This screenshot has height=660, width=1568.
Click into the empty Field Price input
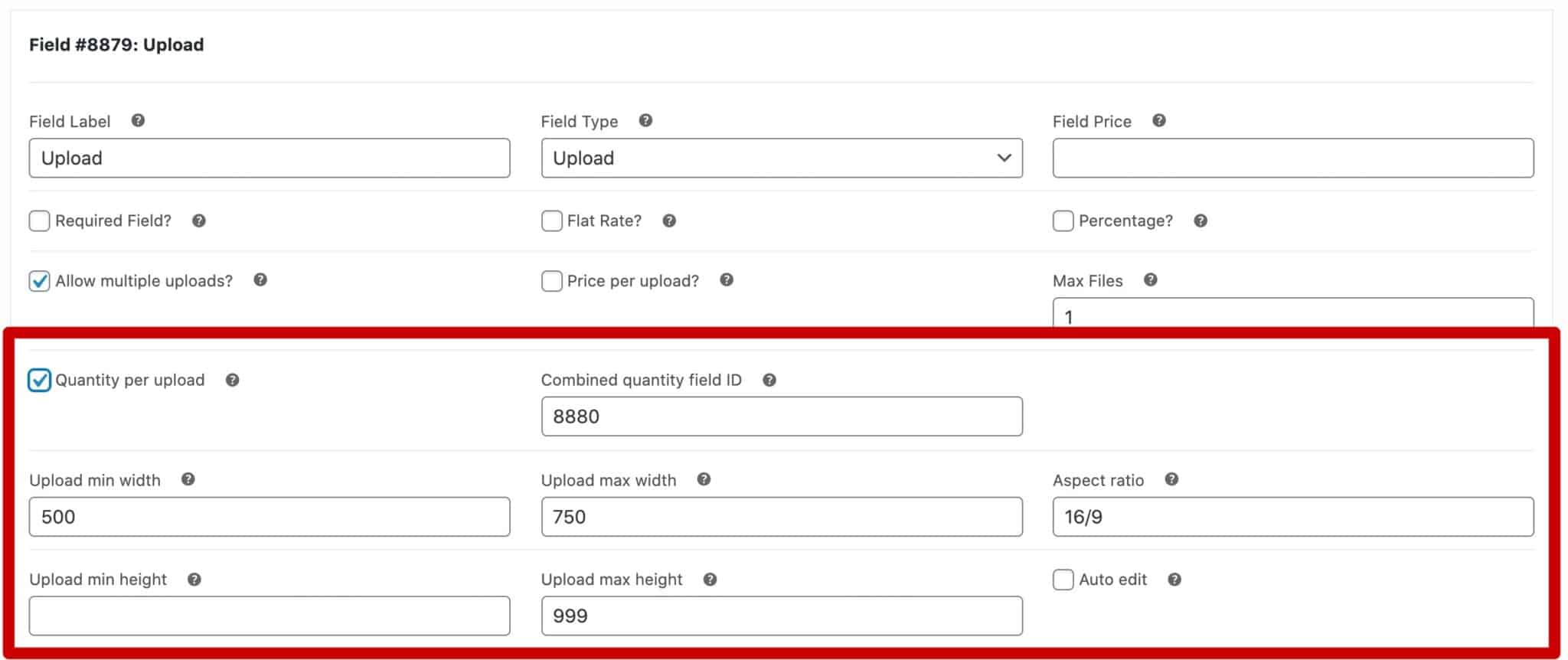[x=1293, y=158]
